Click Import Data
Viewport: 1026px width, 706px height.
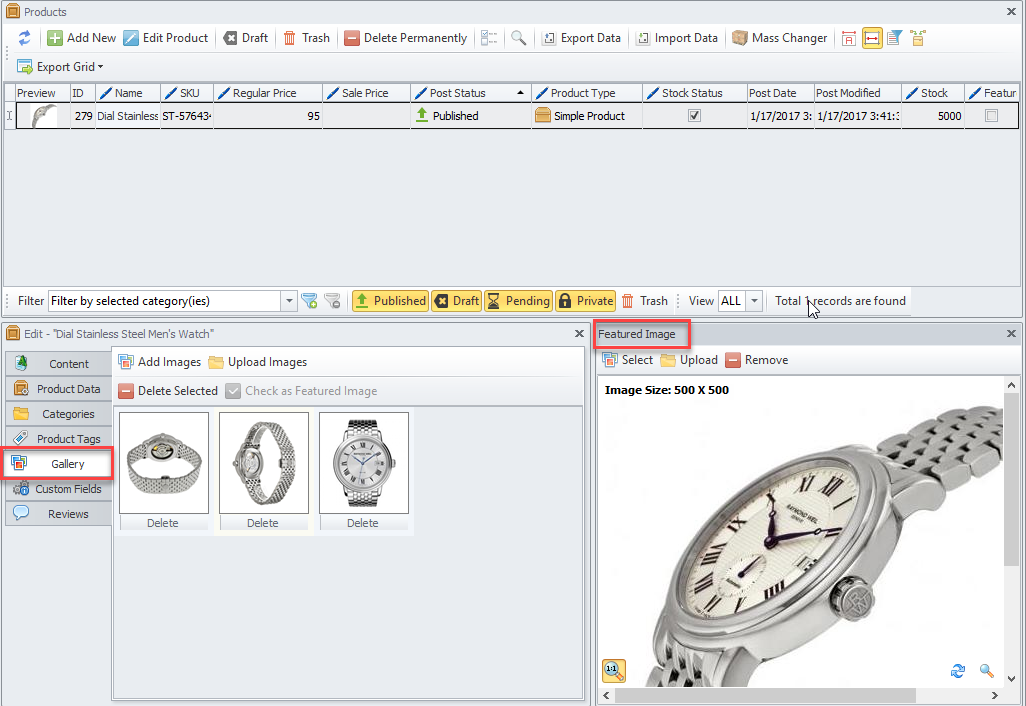click(x=678, y=38)
